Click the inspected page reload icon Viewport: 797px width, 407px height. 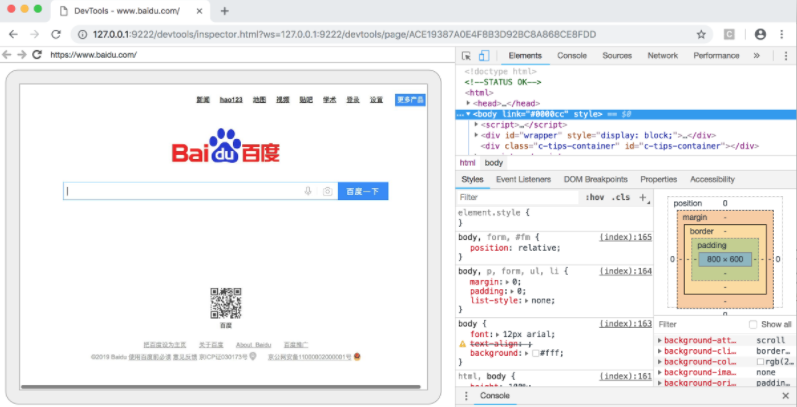(37, 54)
